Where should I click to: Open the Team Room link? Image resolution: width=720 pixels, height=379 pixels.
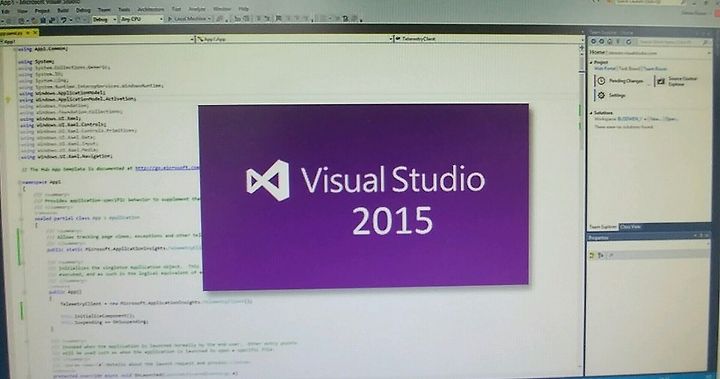tap(655, 69)
